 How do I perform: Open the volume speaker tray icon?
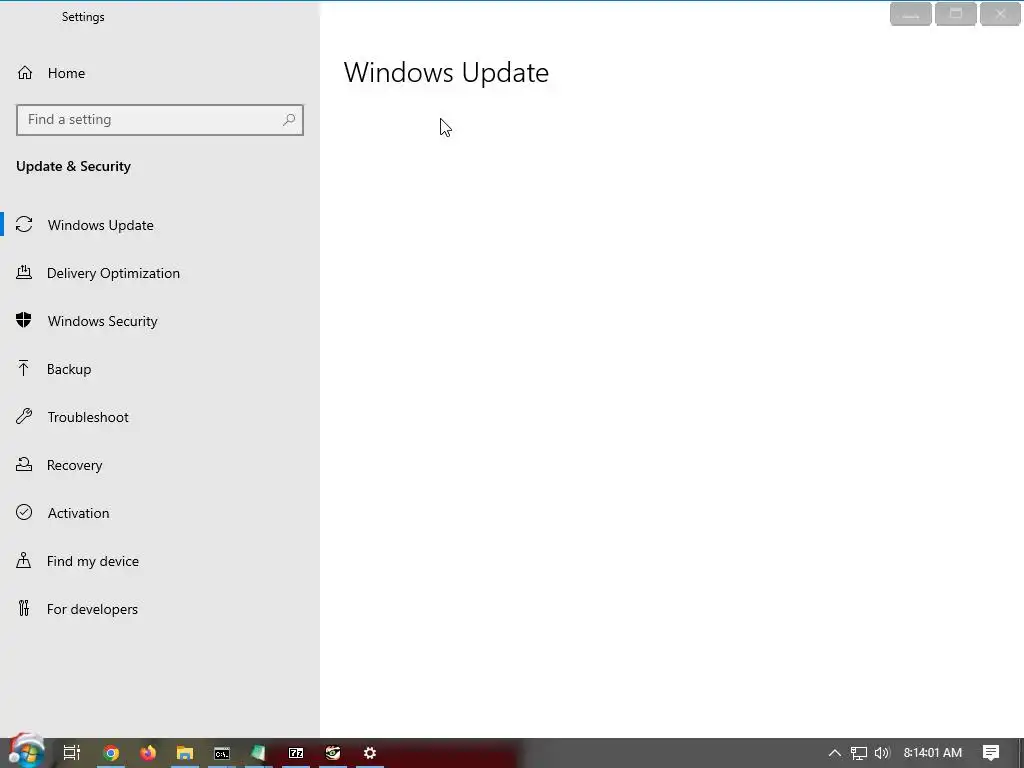(882, 753)
